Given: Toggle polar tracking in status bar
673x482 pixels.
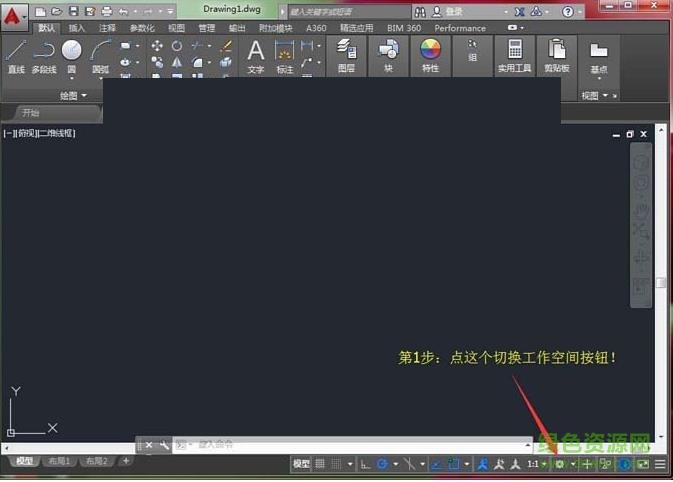Looking at the screenshot, I should point(383,464).
